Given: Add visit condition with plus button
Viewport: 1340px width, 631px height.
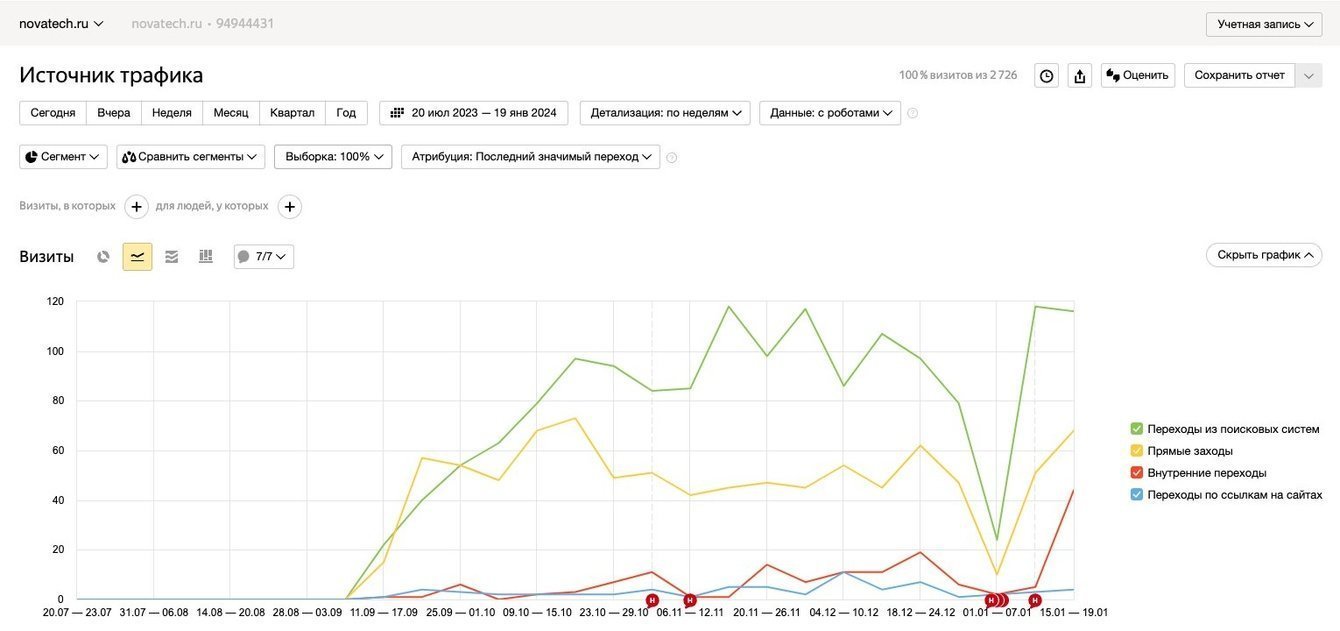Looking at the screenshot, I should (137, 207).
